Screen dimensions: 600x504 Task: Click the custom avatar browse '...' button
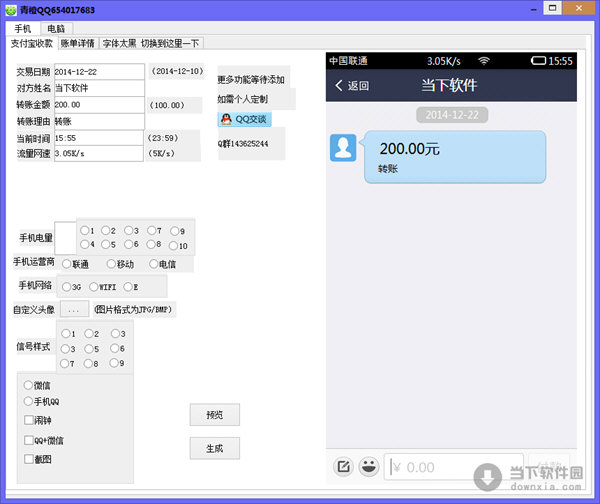(74, 310)
